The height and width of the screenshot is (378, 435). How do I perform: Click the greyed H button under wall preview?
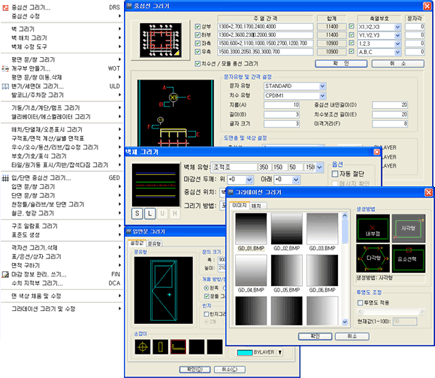tap(175, 213)
